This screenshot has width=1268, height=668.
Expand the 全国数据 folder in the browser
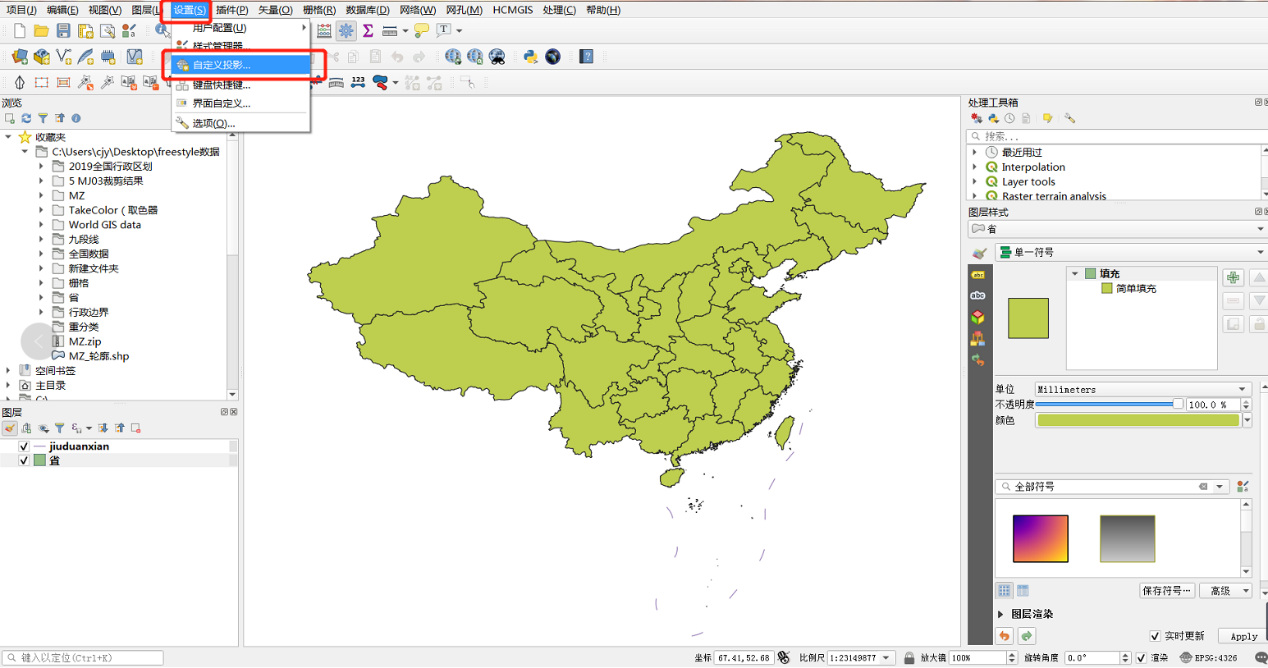[x=42, y=254]
